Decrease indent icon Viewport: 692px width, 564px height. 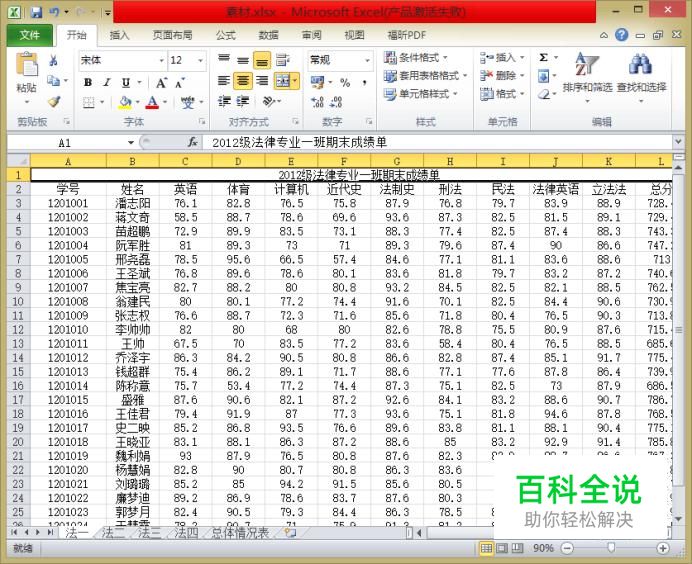tap(224, 102)
